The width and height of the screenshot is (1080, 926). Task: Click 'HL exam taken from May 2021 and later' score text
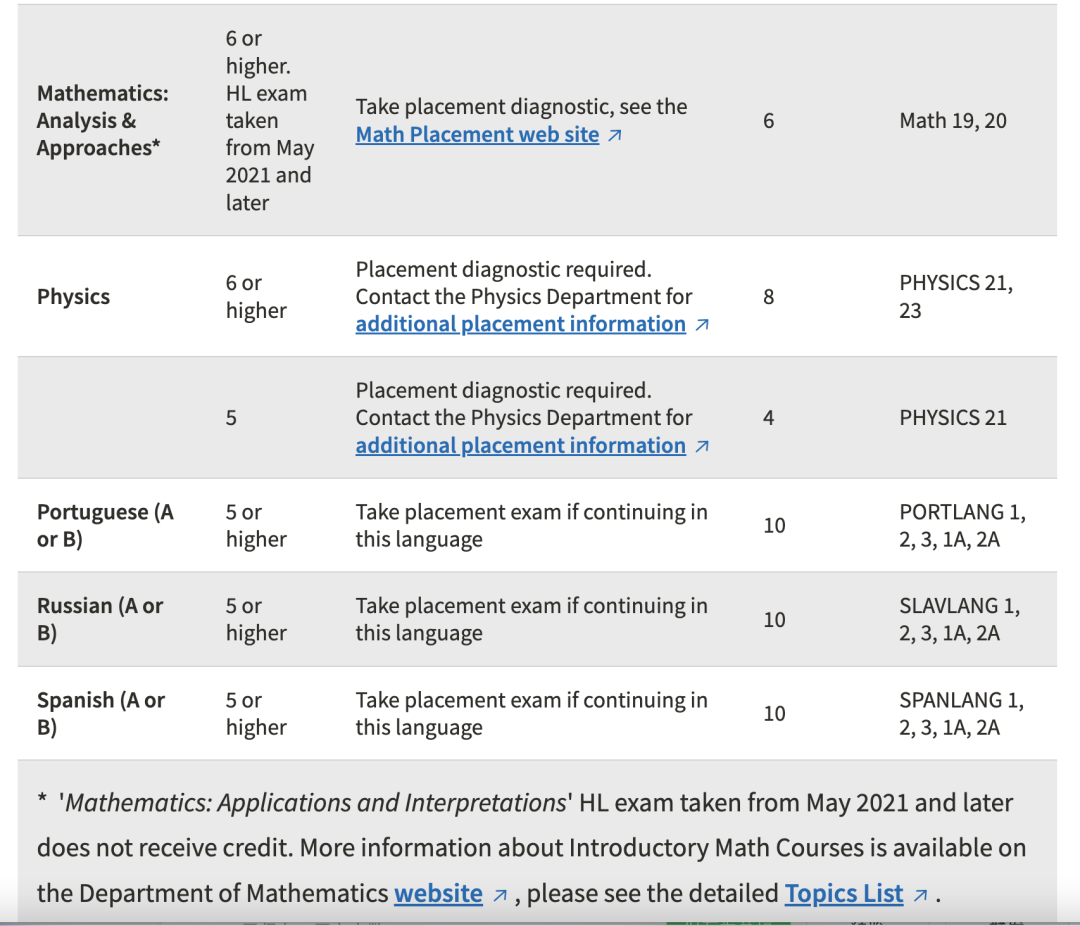point(269,147)
